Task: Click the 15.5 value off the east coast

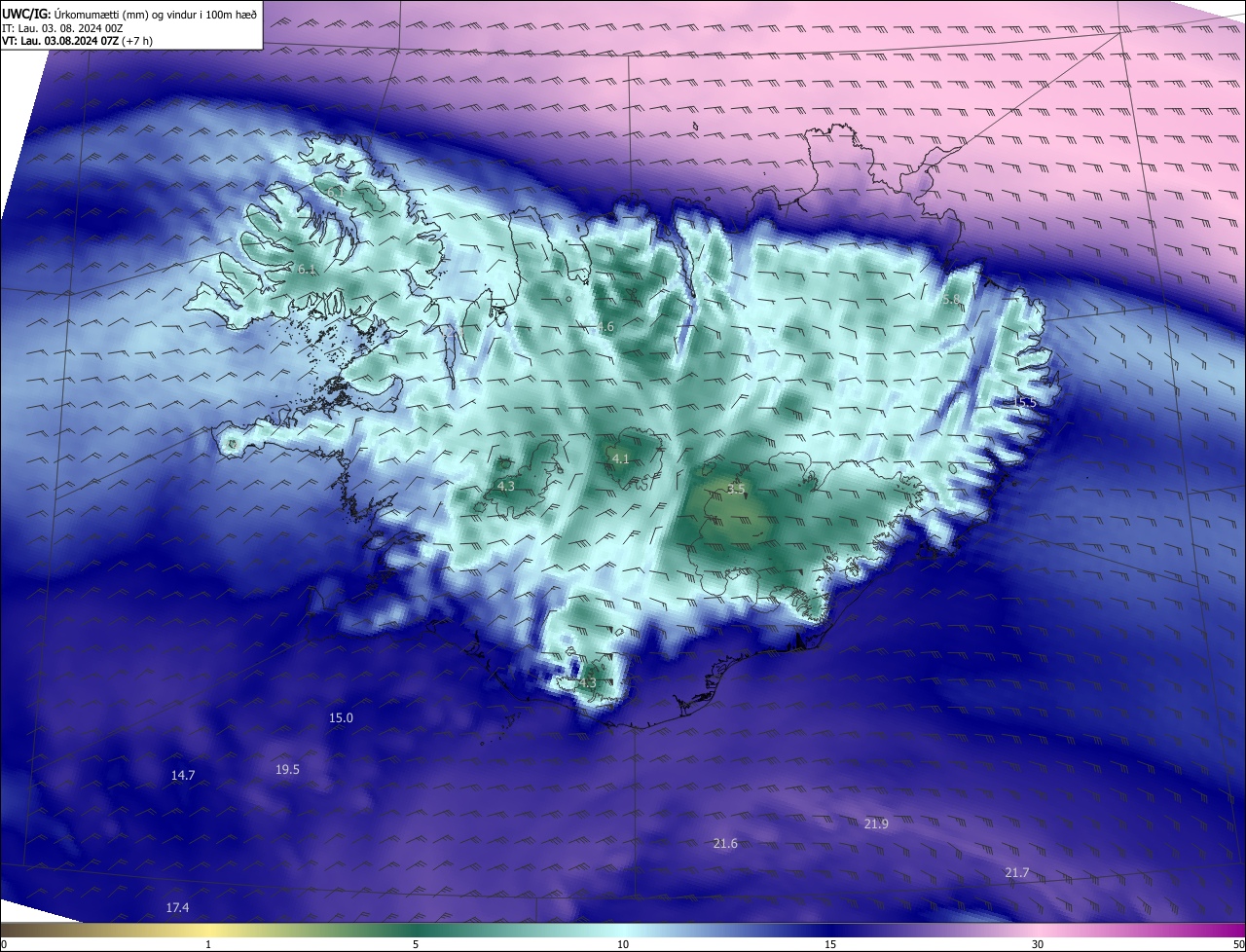Action: 1025,401
